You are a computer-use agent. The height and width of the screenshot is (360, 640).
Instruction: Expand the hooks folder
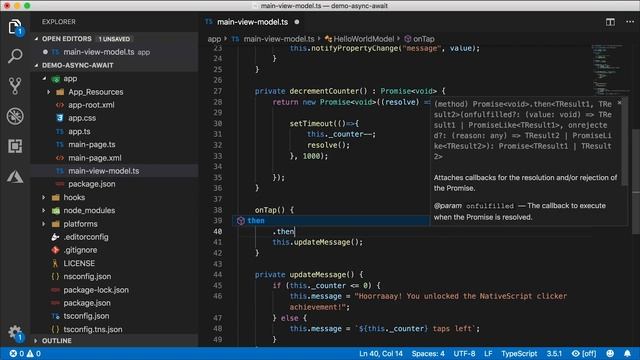coord(44,198)
